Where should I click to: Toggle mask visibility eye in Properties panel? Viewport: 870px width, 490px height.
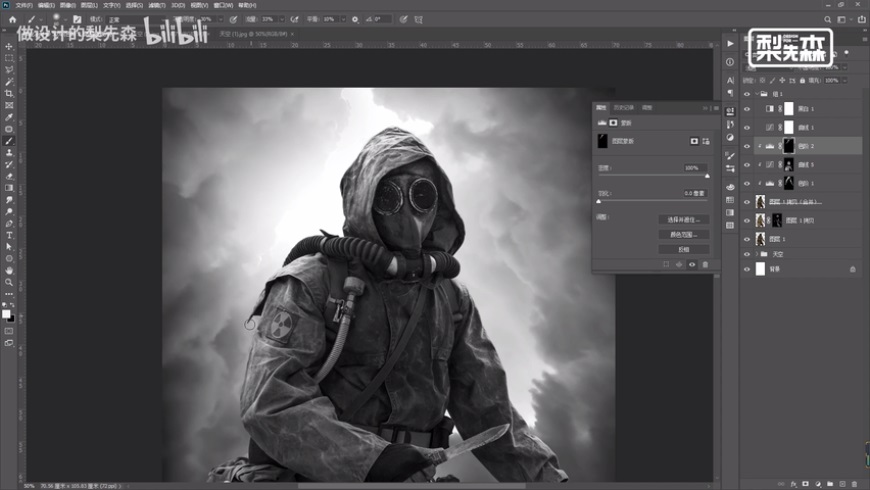pos(692,265)
